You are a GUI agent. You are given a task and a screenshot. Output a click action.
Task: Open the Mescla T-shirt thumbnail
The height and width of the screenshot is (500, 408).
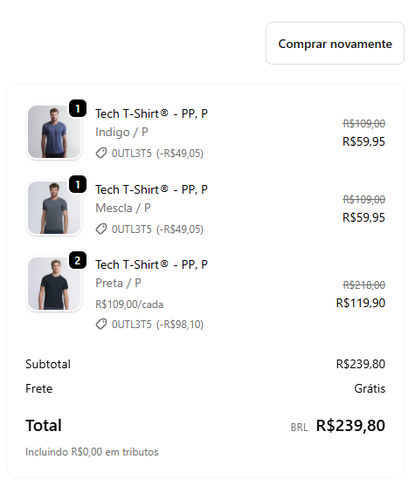pos(54,208)
